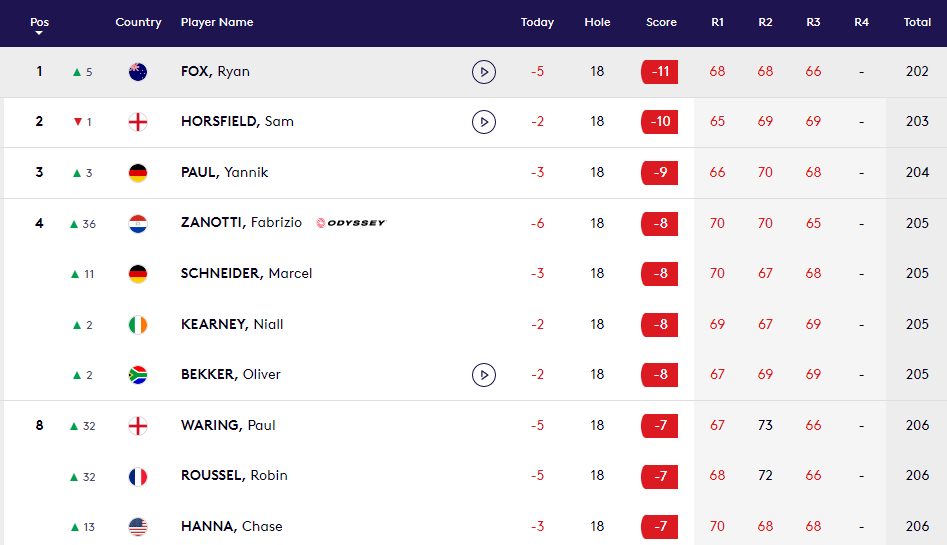Image resolution: width=947 pixels, height=545 pixels.
Task: Open PAUL, Yannik player page
Action: pos(224,172)
